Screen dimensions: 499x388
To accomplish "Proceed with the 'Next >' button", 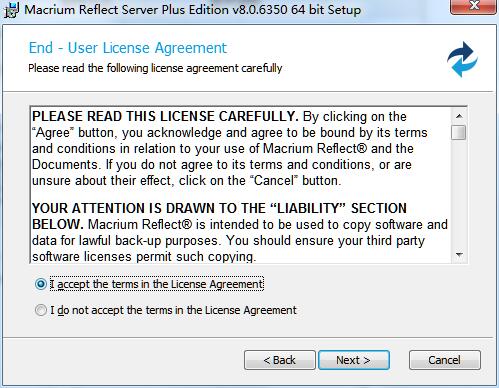I will (354, 360).
